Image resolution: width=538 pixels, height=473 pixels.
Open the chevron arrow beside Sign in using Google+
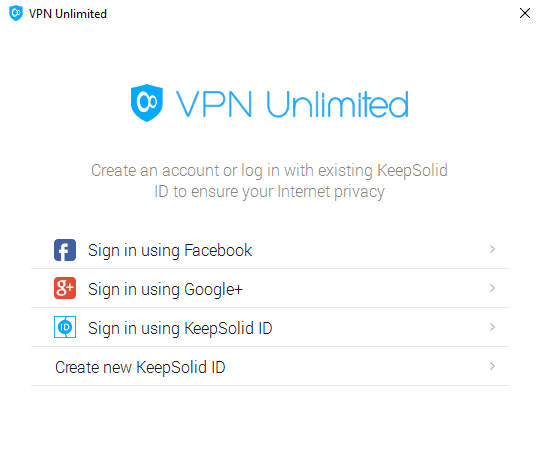[492, 288]
